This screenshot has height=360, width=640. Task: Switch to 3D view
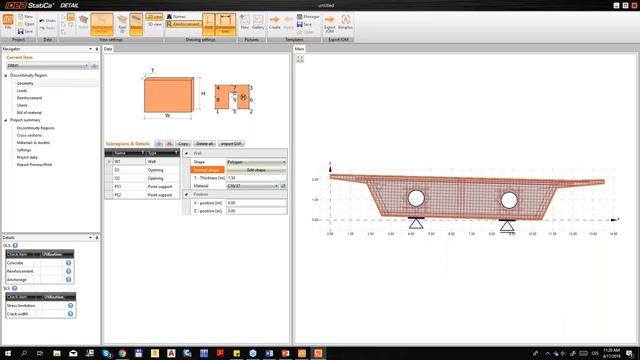coord(154,24)
